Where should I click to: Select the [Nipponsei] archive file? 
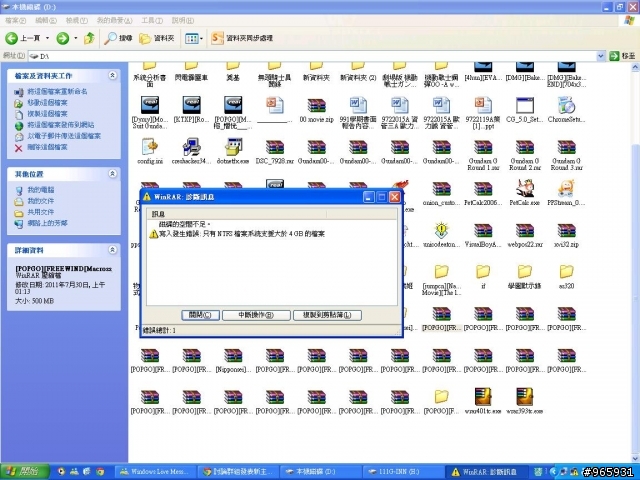[x=233, y=356]
